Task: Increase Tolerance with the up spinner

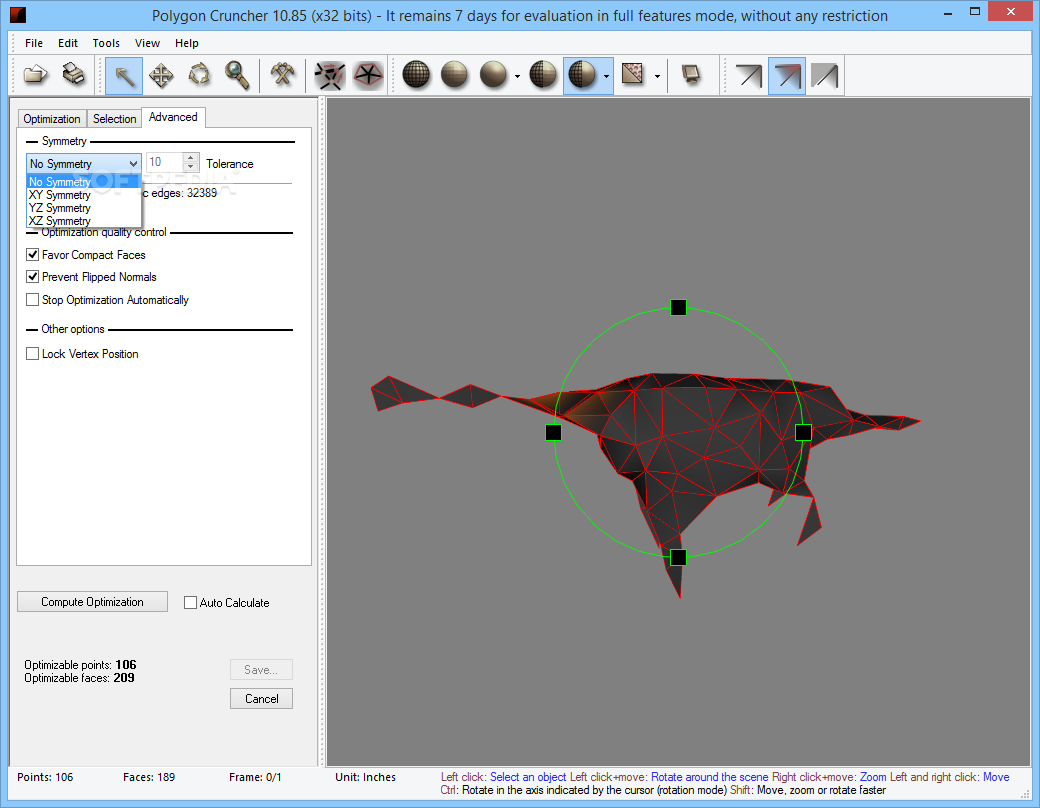Action: [191, 158]
